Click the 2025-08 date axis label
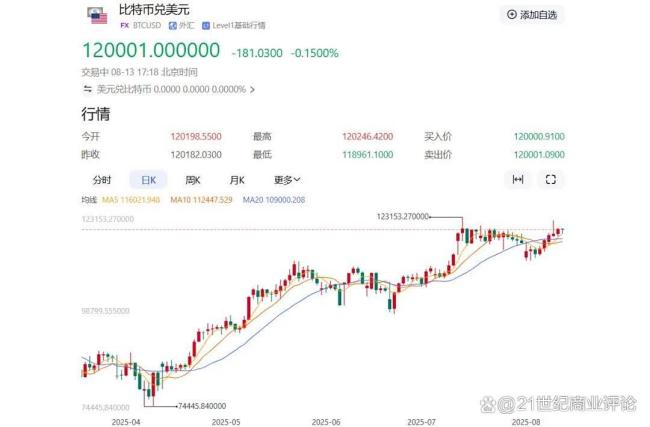This screenshot has width=650, height=427. click(526, 422)
